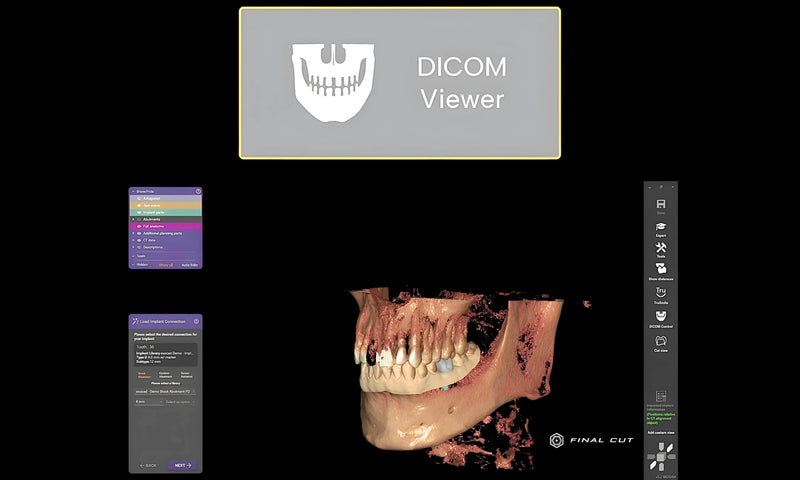Image resolution: width=800 pixels, height=480 pixels.
Task: Open the Tools wrench icon
Action: 661,248
